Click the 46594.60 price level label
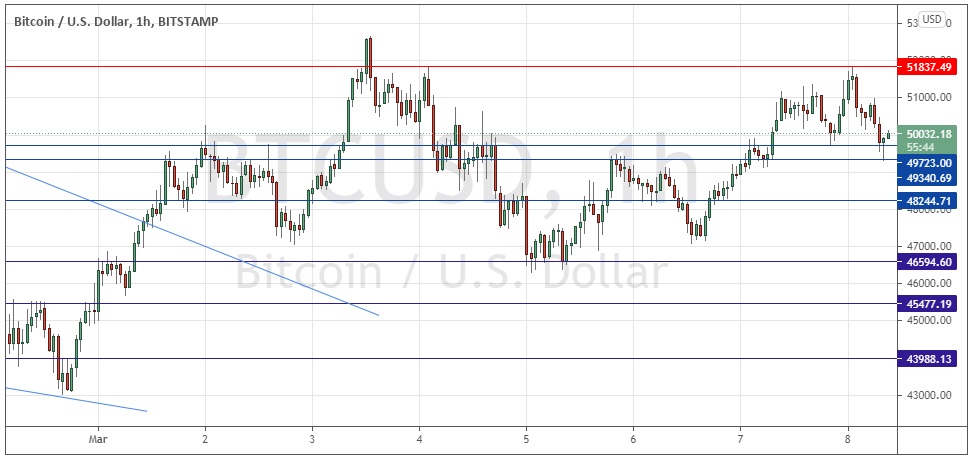The width and height of the screenshot is (974, 461). (x=930, y=262)
